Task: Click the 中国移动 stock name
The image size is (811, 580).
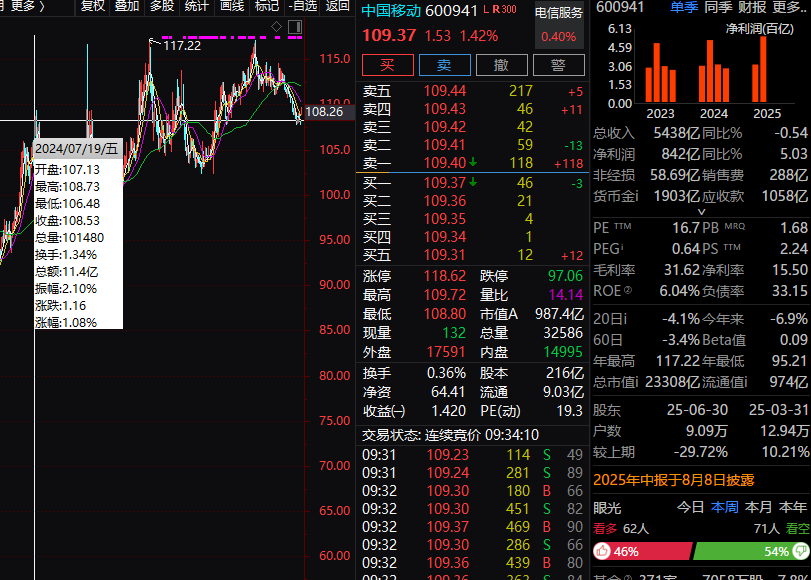Action: point(391,10)
